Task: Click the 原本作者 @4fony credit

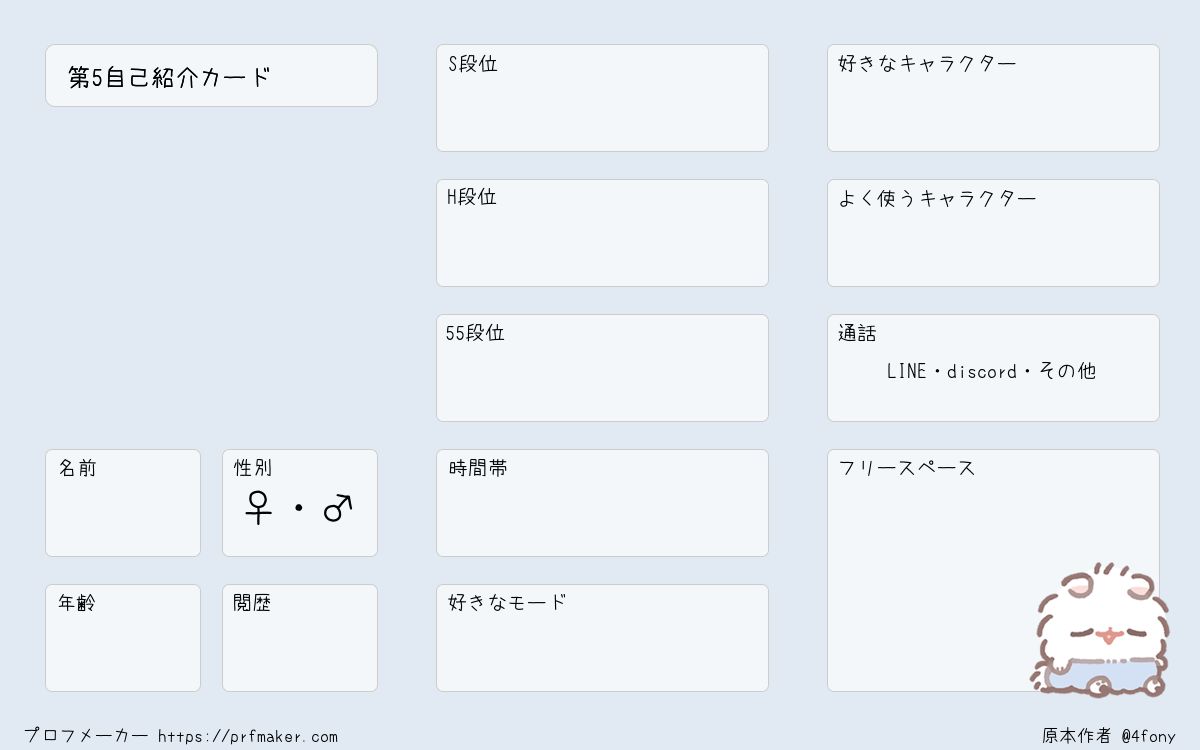Action: (x=1108, y=736)
